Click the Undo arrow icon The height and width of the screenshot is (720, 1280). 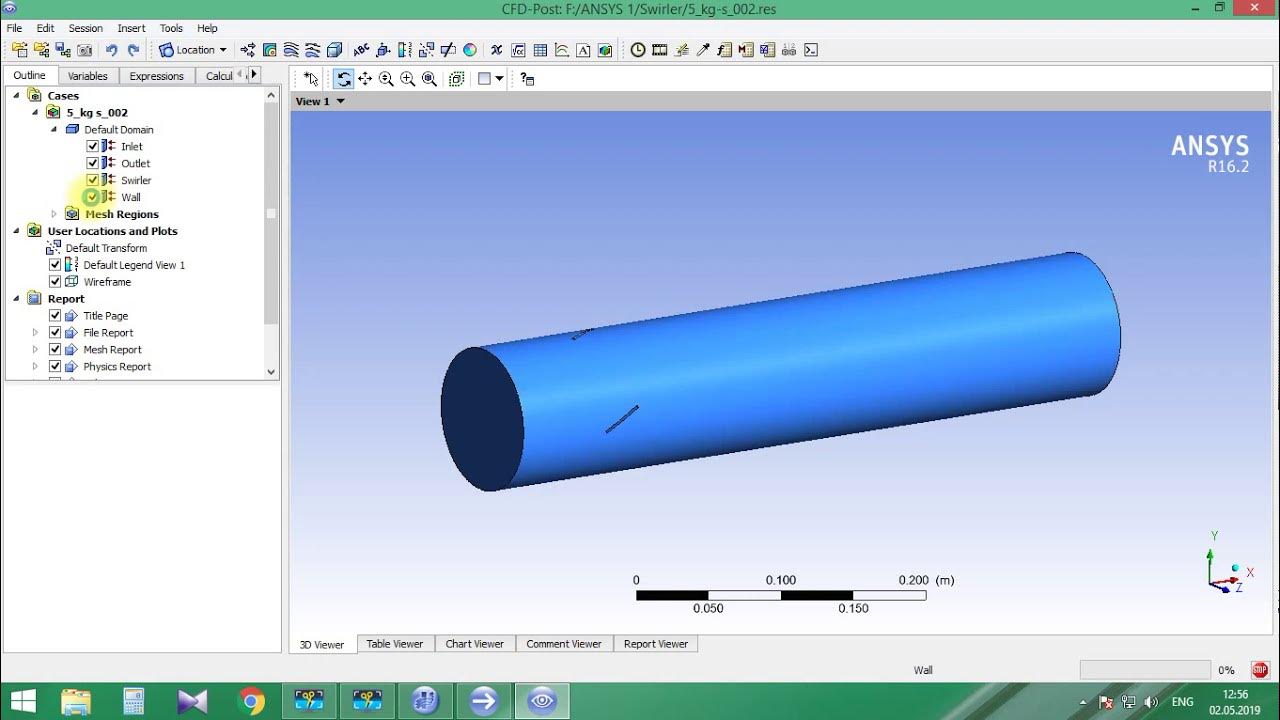pyautogui.click(x=111, y=50)
